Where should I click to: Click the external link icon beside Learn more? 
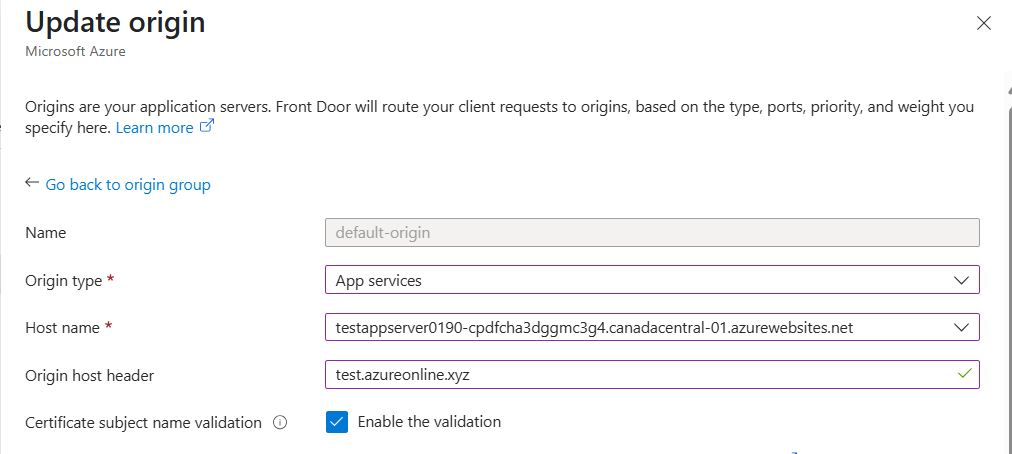pyautogui.click(x=207, y=126)
